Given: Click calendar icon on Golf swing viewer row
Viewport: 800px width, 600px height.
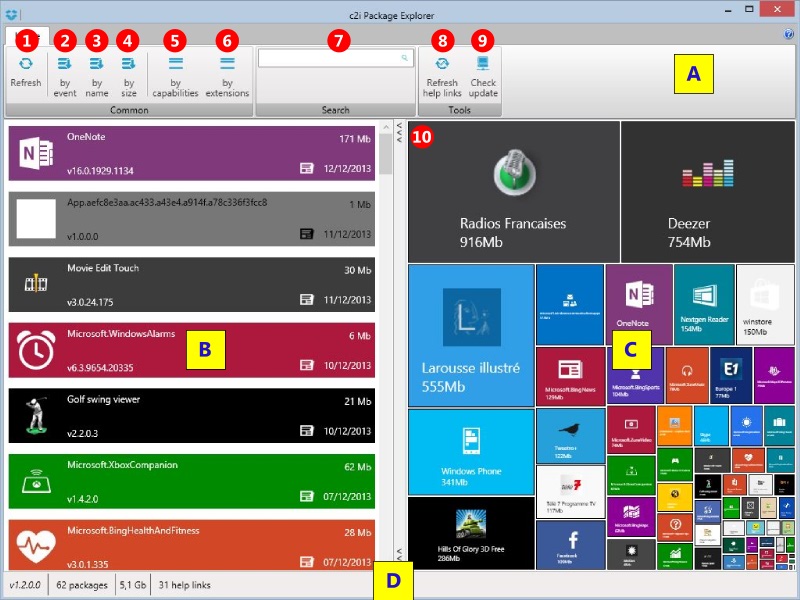Looking at the screenshot, I should [x=307, y=431].
